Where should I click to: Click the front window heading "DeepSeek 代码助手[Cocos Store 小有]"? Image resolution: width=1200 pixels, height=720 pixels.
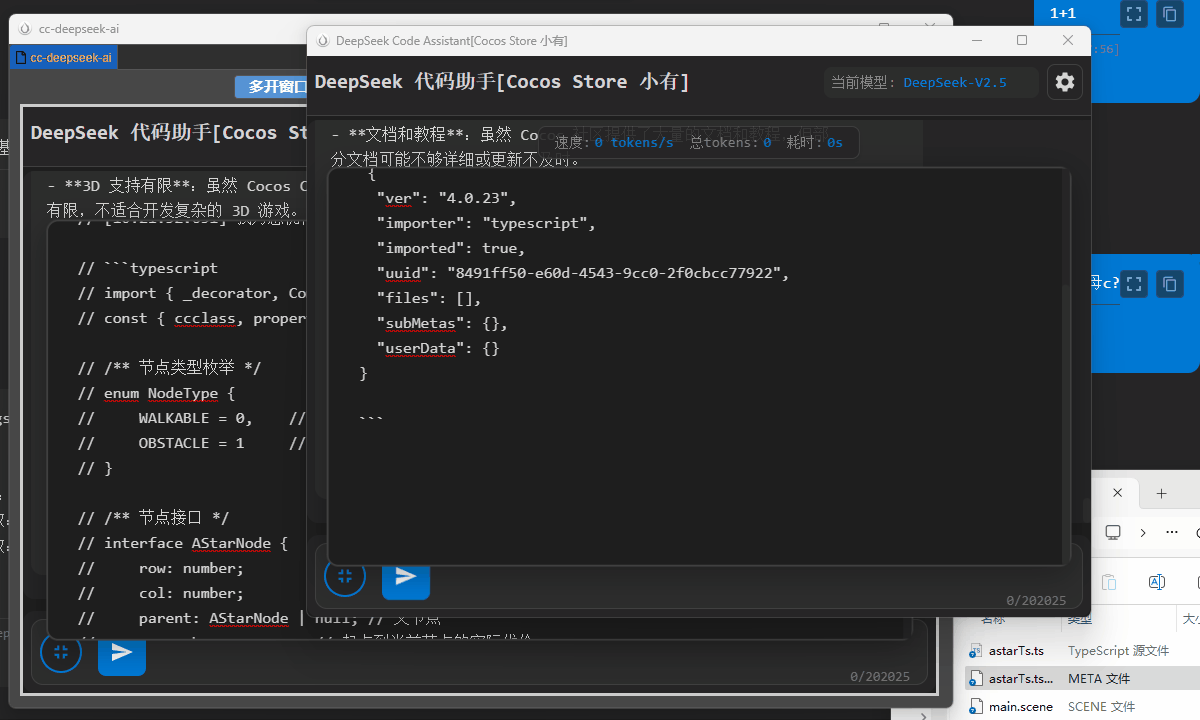click(x=502, y=82)
